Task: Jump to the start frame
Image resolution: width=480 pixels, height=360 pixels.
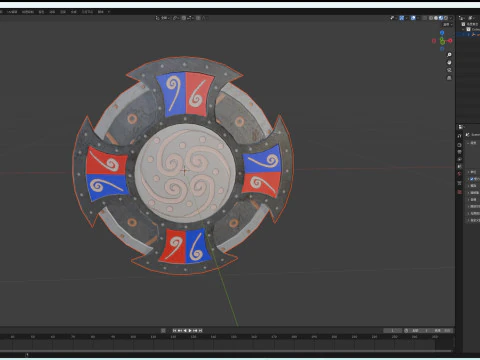Action: (174, 330)
